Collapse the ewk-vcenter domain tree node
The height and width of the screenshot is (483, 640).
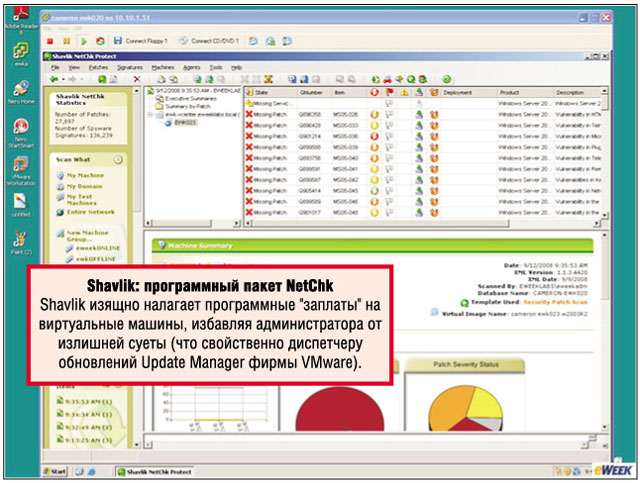point(150,115)
